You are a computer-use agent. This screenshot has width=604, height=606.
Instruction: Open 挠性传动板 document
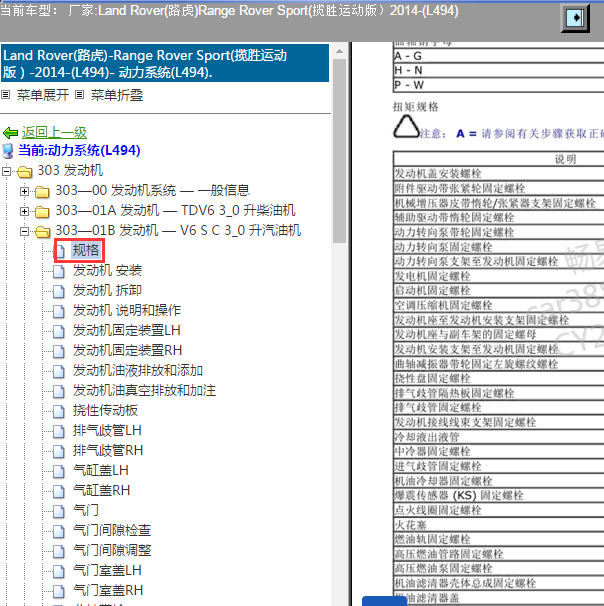click(105, 410)
